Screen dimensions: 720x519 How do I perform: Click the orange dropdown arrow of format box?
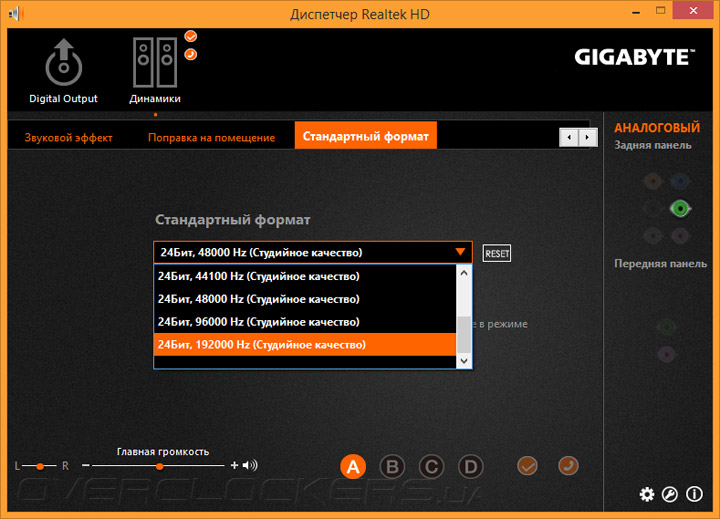point(460,252)
